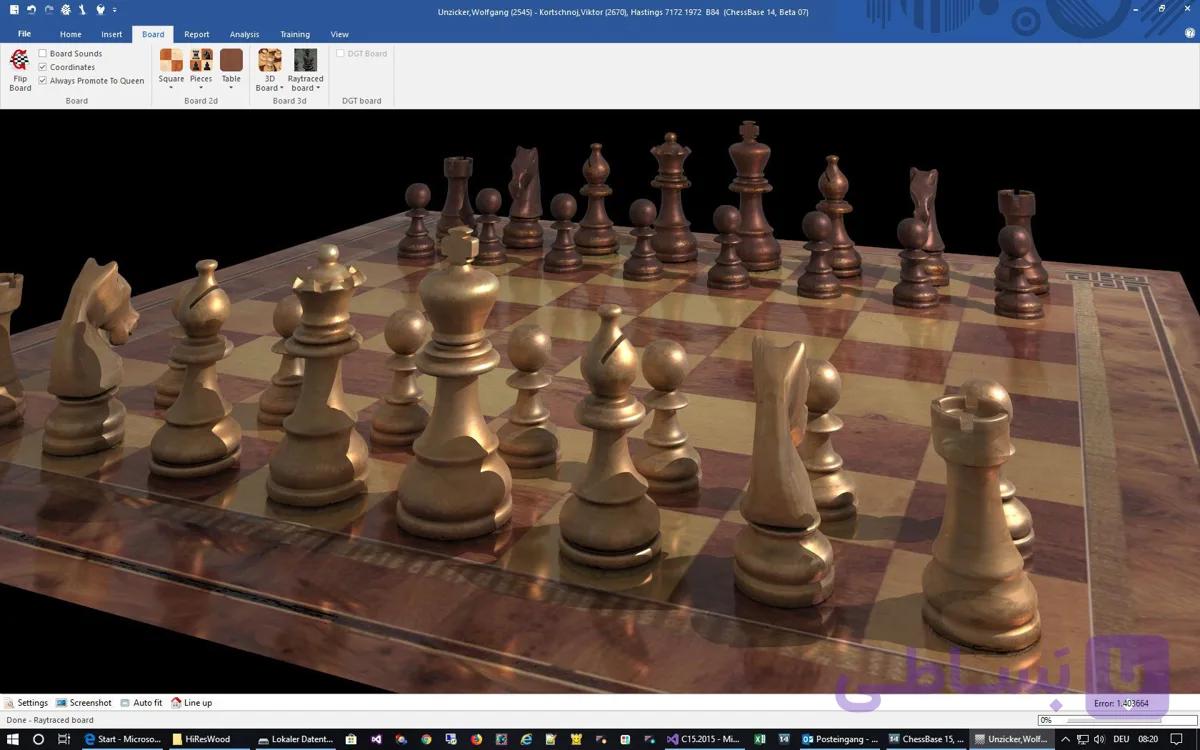Open the Excel taskbar icon
The width and height of the screenshot is (1200, 750).
[759, 739]
